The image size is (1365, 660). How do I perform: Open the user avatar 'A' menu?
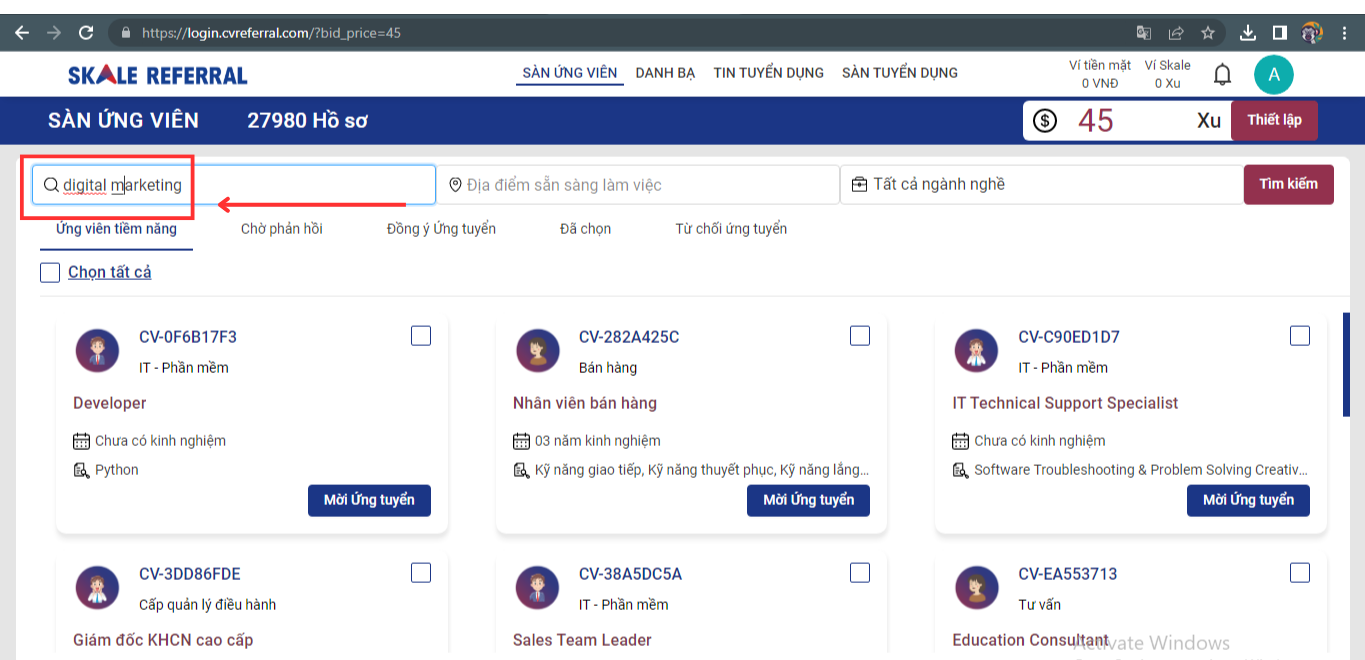pyautogui.click(x=1274, y=74)
